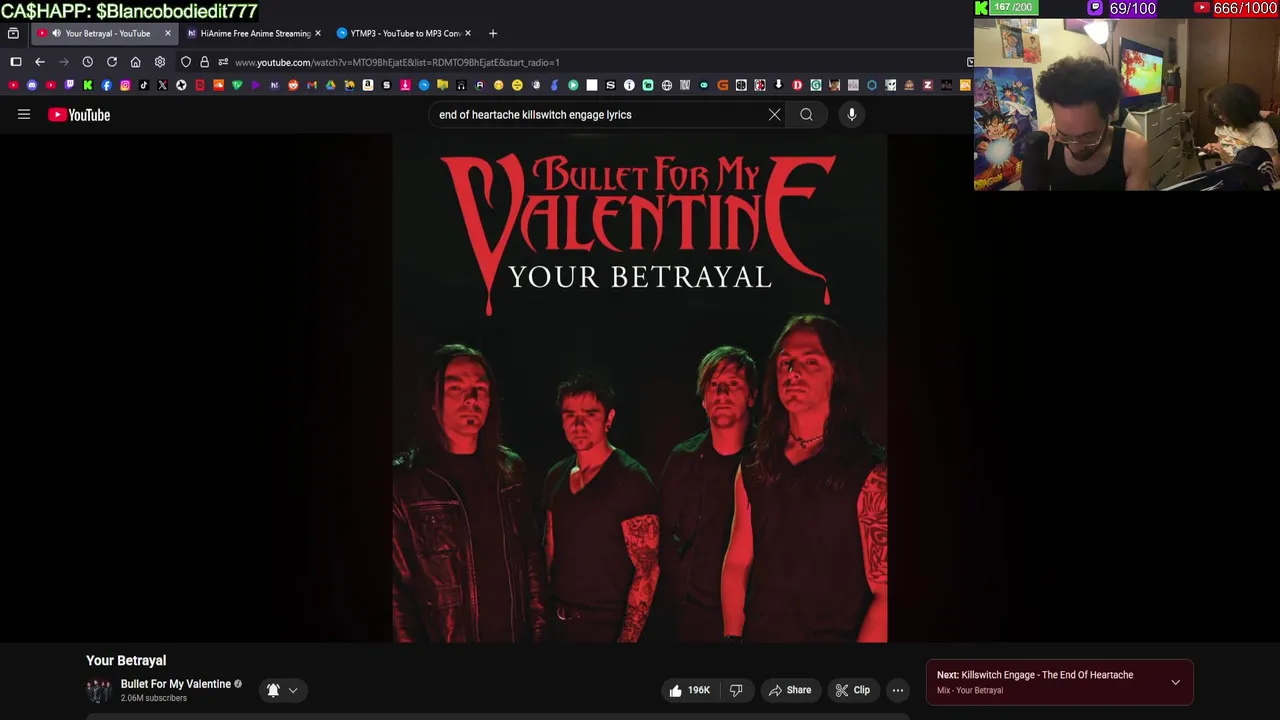
Task: Open tab list button at top-left
Action: click(13, 33)
